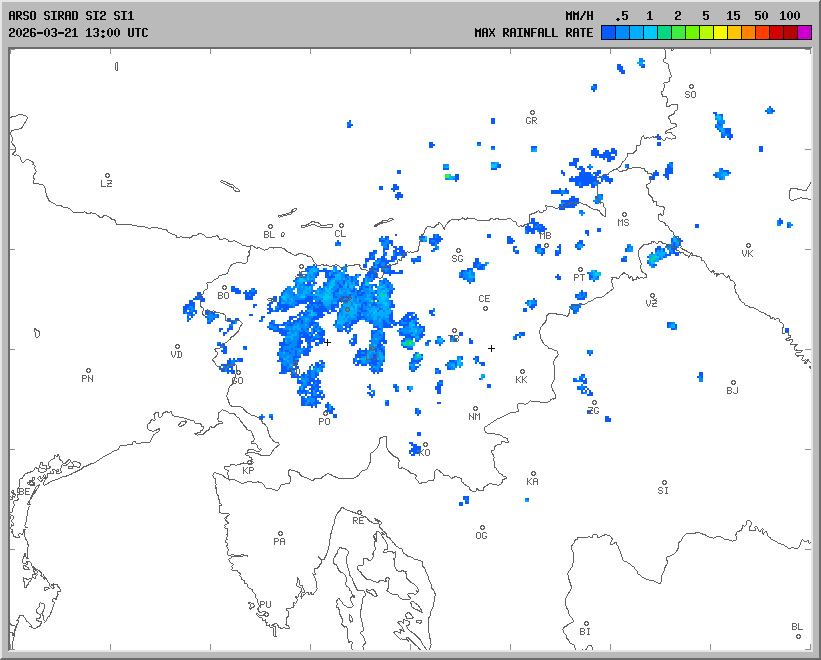Click the magenta 100 mm/h legend swatch
This screenshot has height=660, width=821.
[805, 33]
